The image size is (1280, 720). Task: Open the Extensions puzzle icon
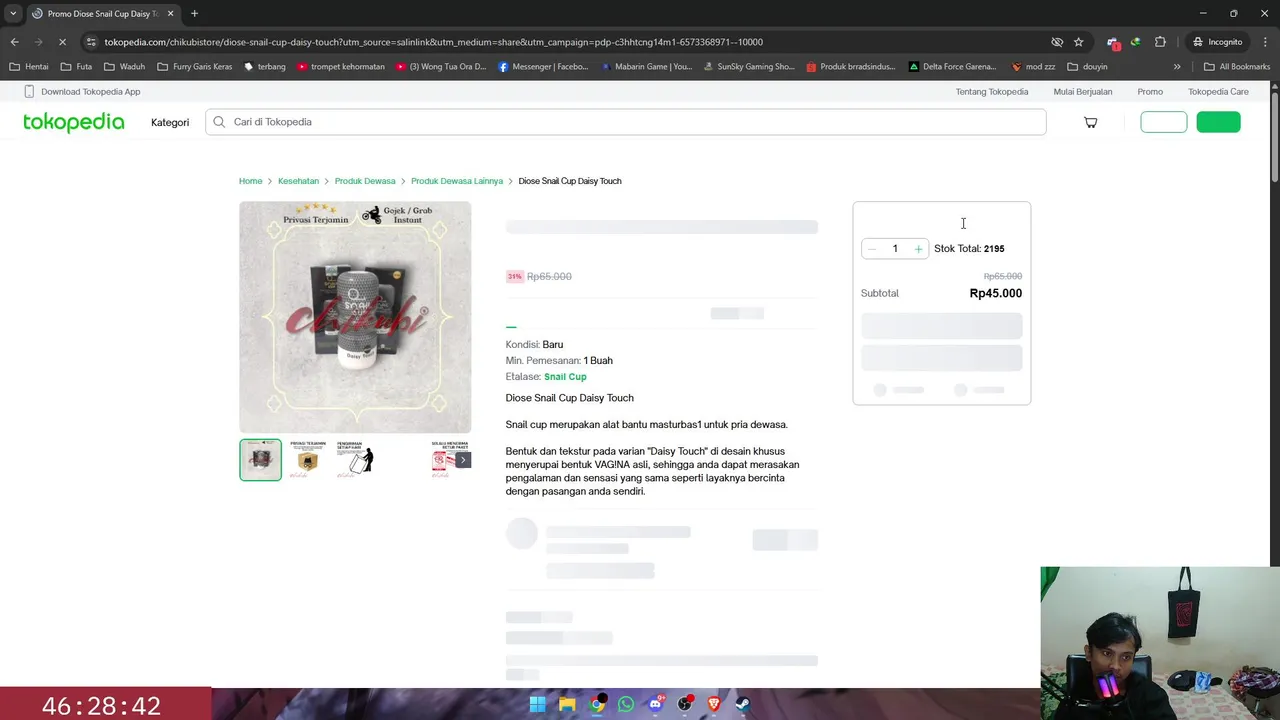(x=1160, y=42)
